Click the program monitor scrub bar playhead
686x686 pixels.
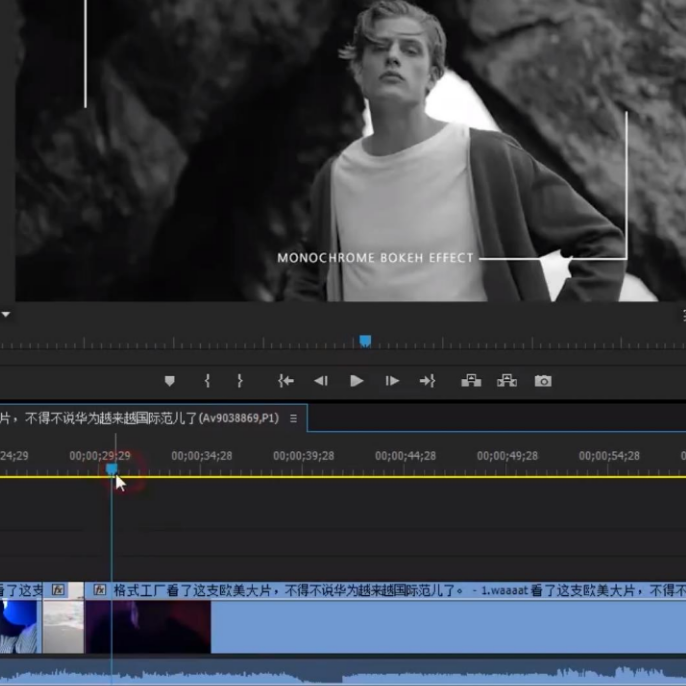pyautogui.click(x=365, y=341)
